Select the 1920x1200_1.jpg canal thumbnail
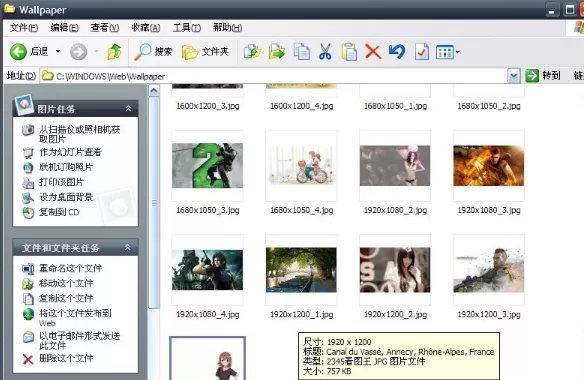The width and height of the screenshot is (584, 380). click(301, 270)
